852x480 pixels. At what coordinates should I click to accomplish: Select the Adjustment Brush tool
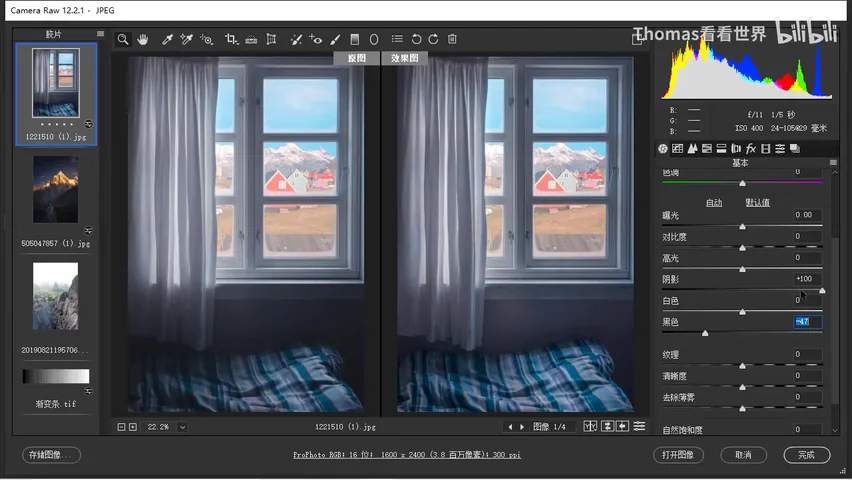[335, 39]
